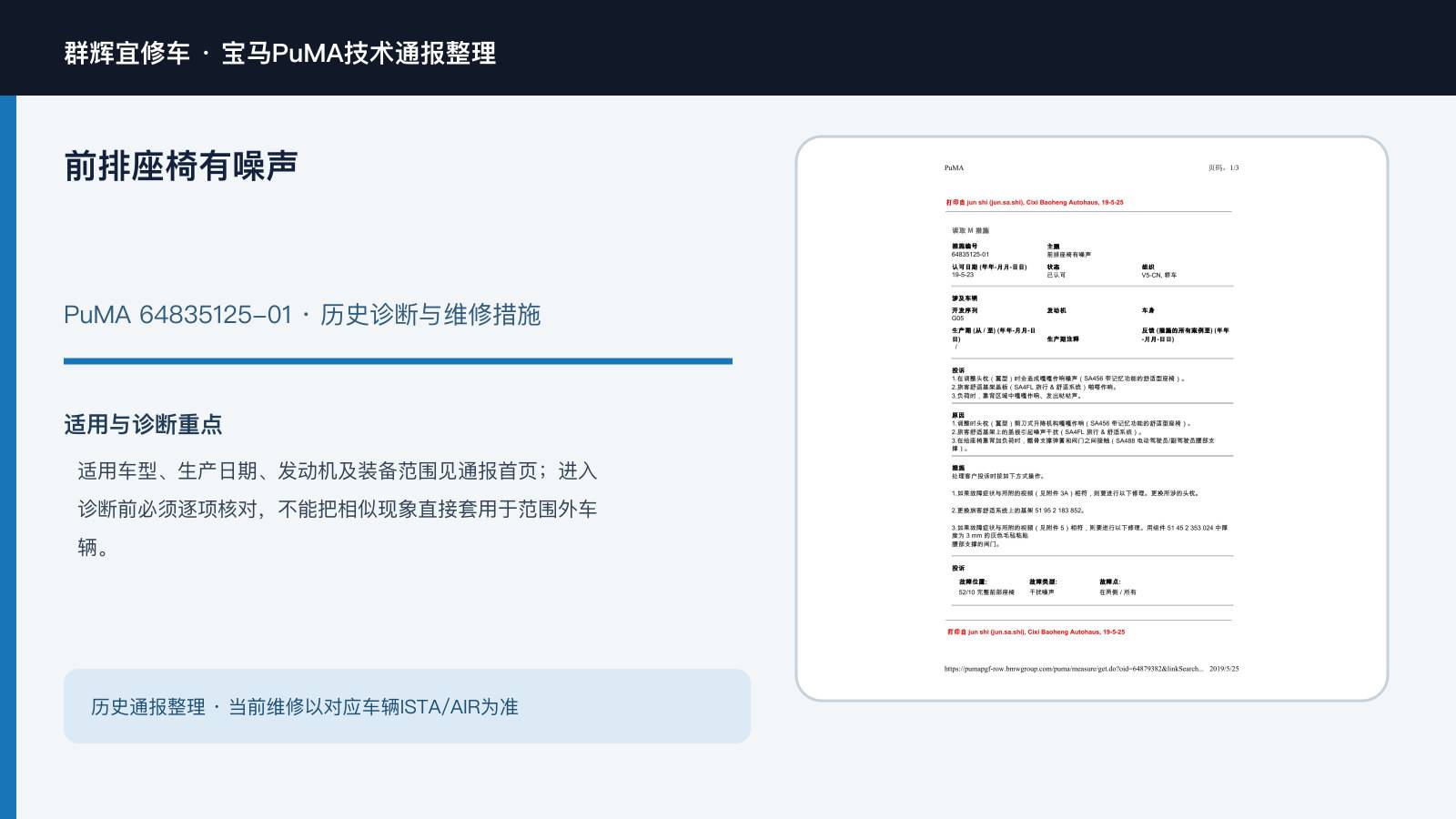
Task: Click the red print line at the document top
Action: [1035, 203]
